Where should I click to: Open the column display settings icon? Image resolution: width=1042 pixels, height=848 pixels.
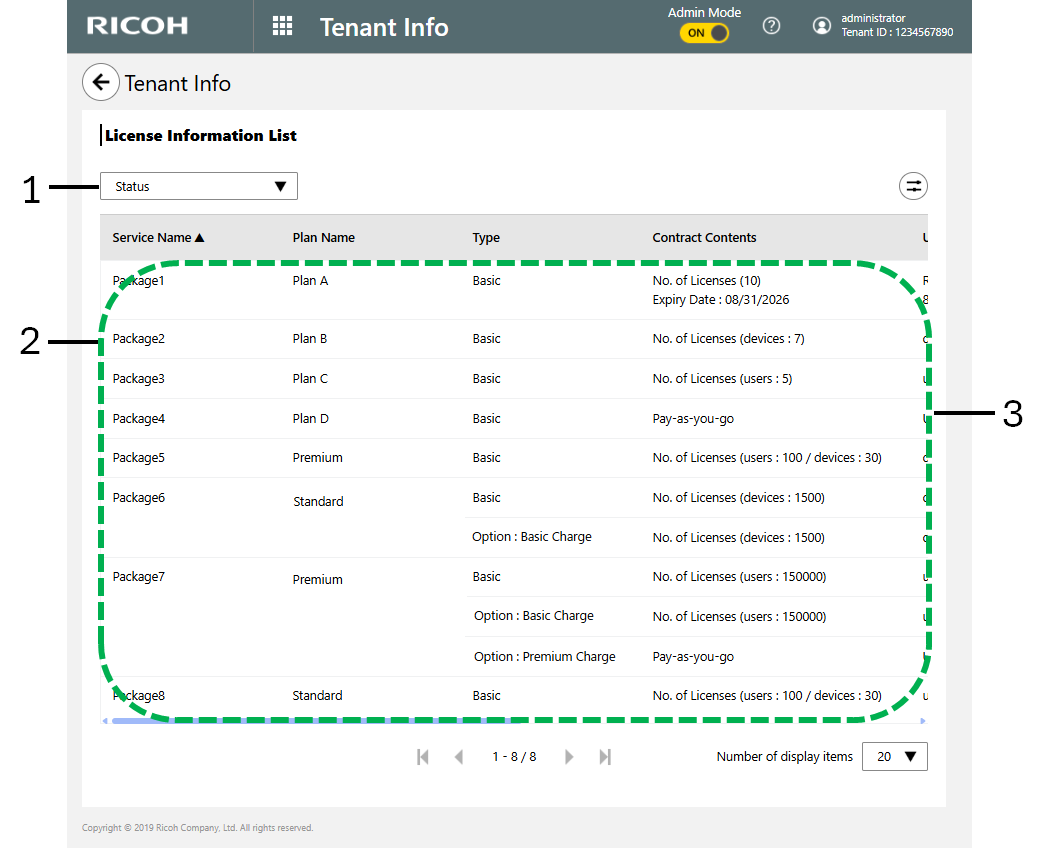pyautogui.click(x=913, y=186)
